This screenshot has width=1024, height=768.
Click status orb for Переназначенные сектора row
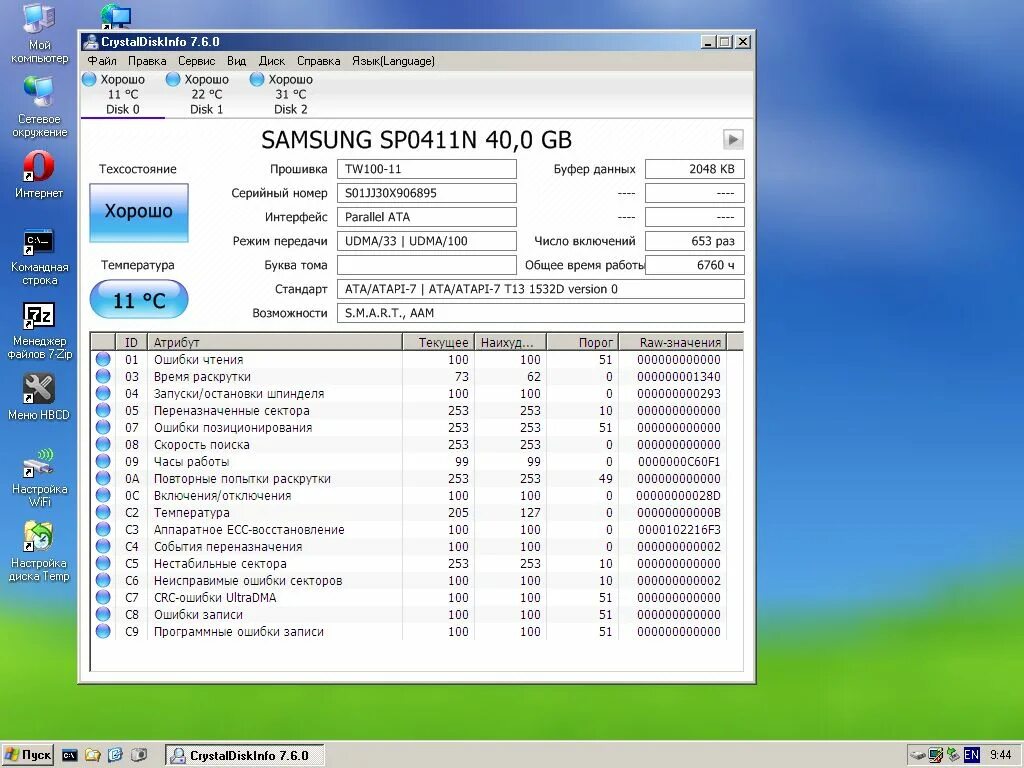pos(103,410)
